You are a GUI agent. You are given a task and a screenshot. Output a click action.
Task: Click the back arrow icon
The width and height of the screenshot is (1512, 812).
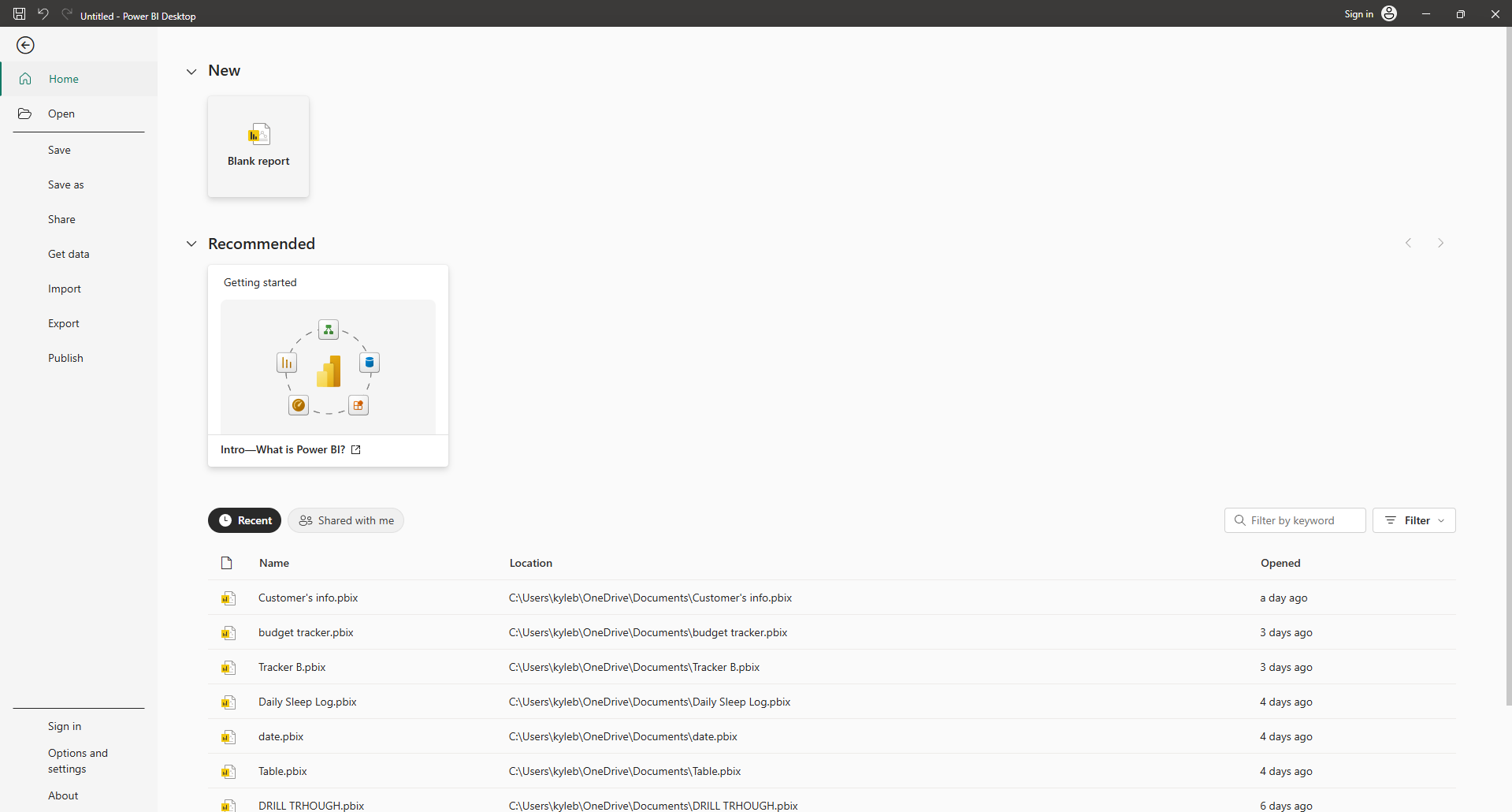[x=25, y=46]
